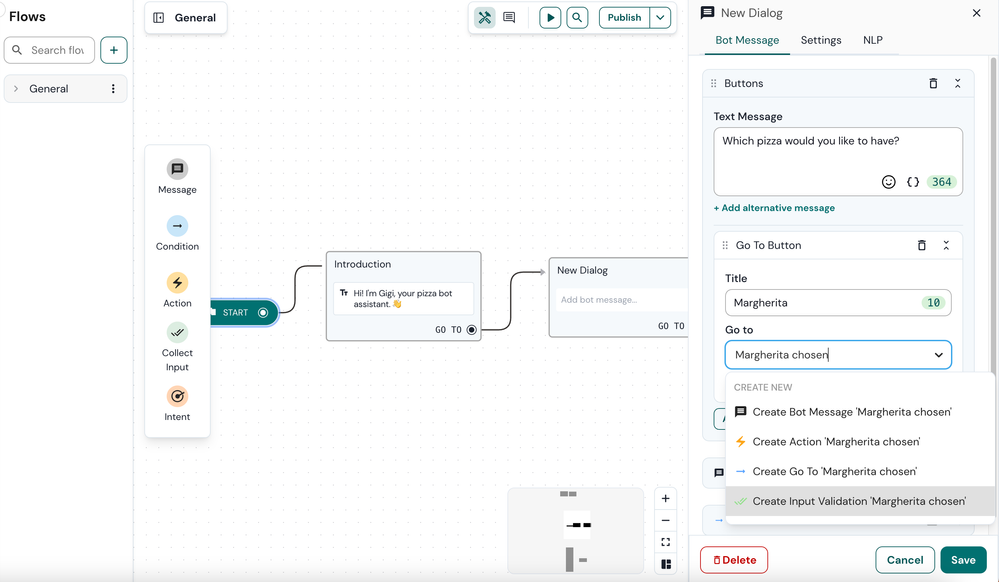
Task: Pick the Action lightning icon
Action: pos(177,282)
